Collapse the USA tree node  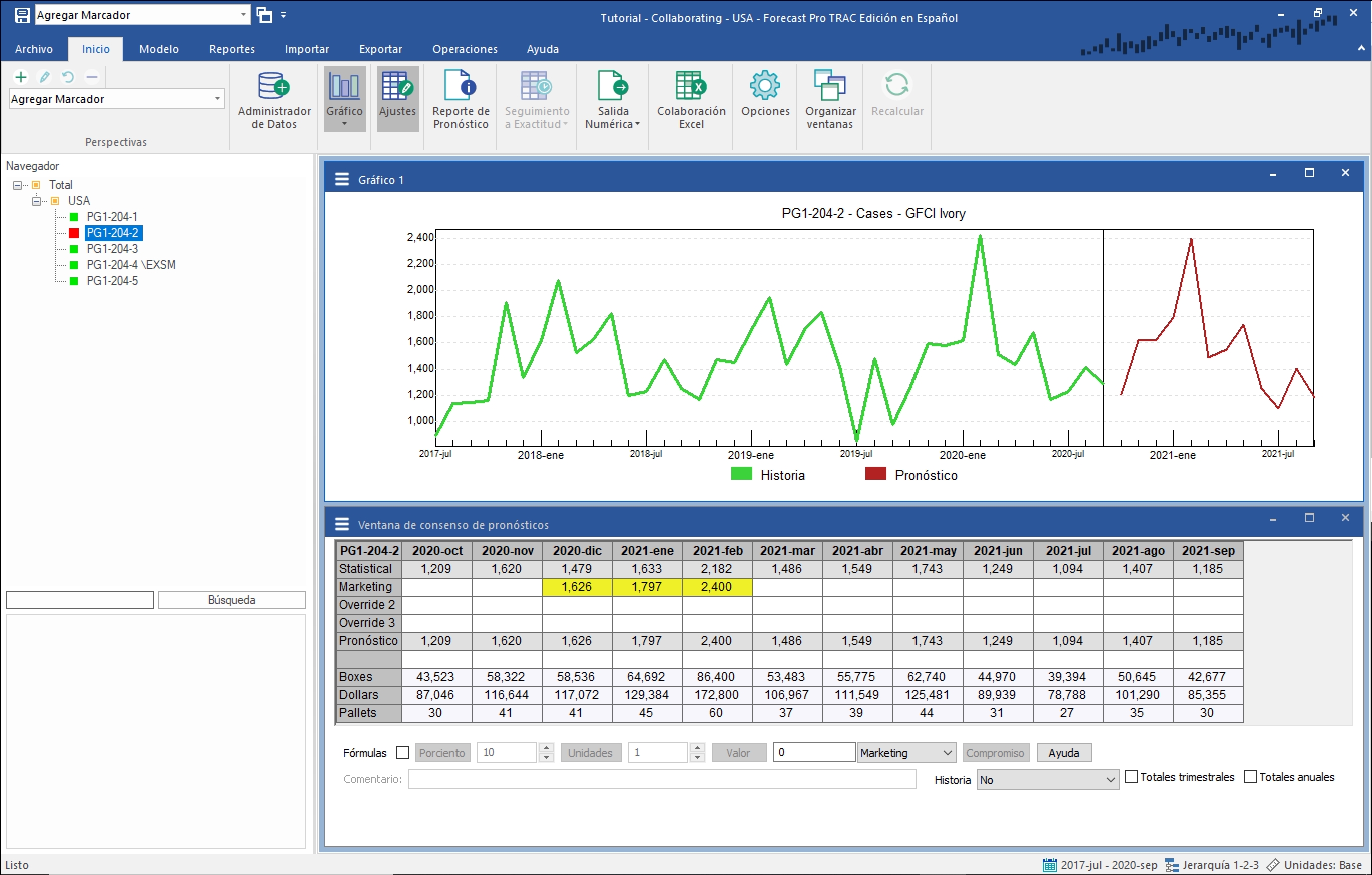click(36, 200)
